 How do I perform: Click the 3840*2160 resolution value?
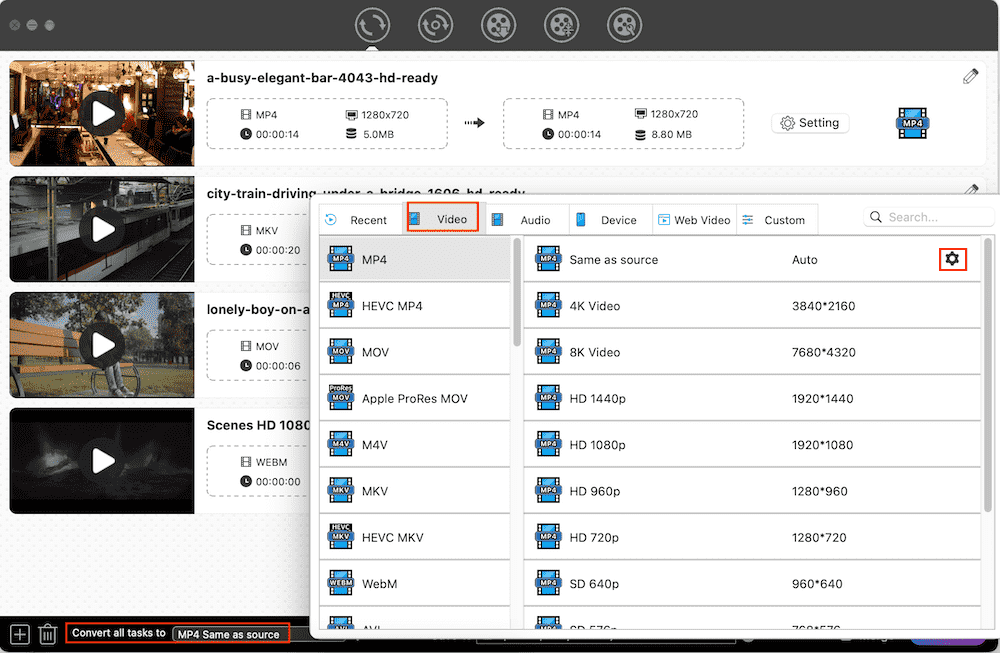[823, 306]
